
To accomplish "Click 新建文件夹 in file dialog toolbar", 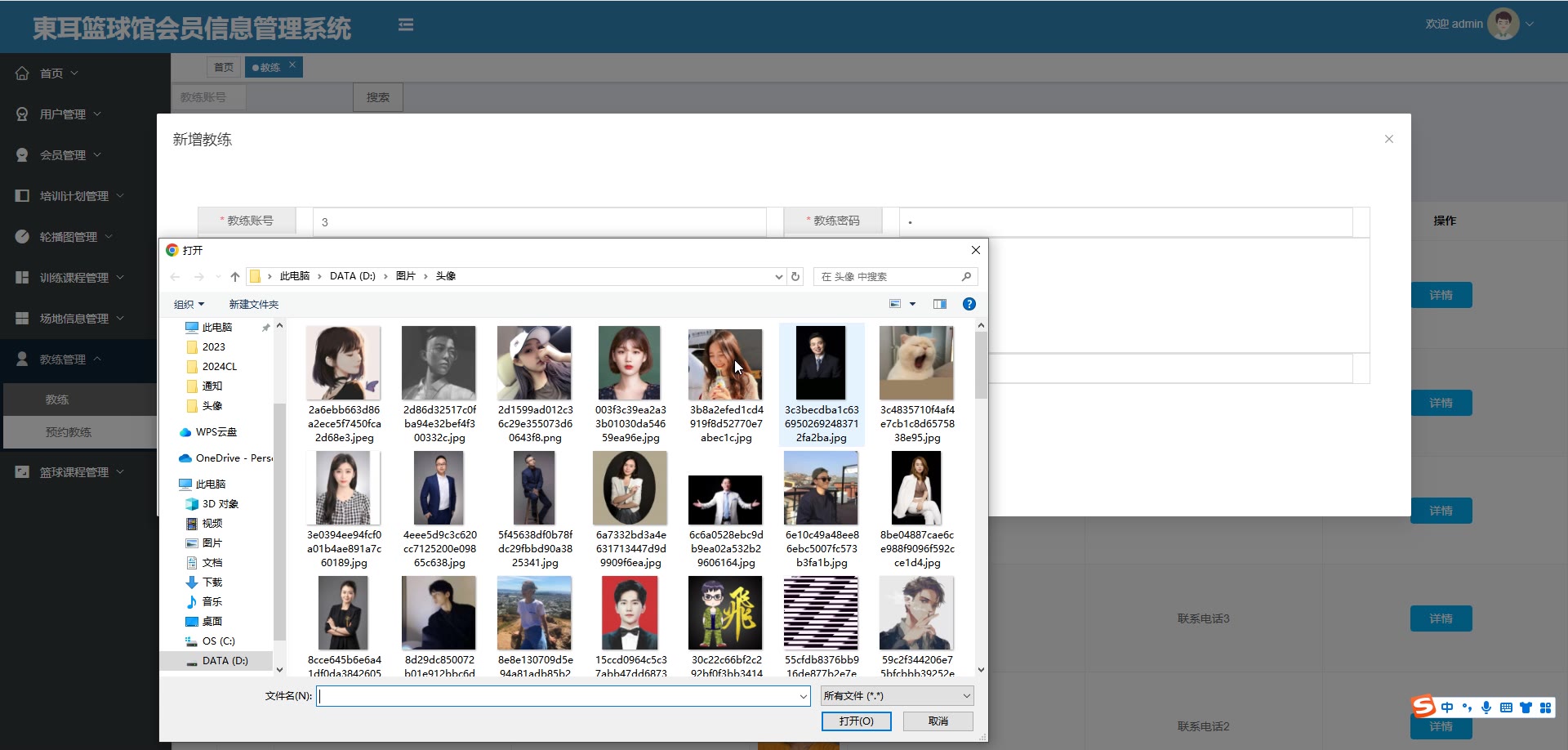I will click(253, 304).
